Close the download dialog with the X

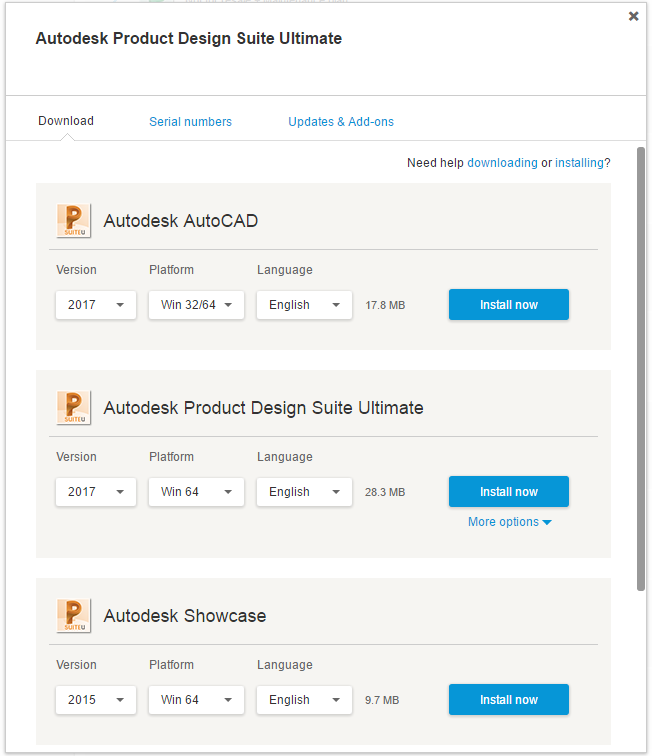coord(633,16)
